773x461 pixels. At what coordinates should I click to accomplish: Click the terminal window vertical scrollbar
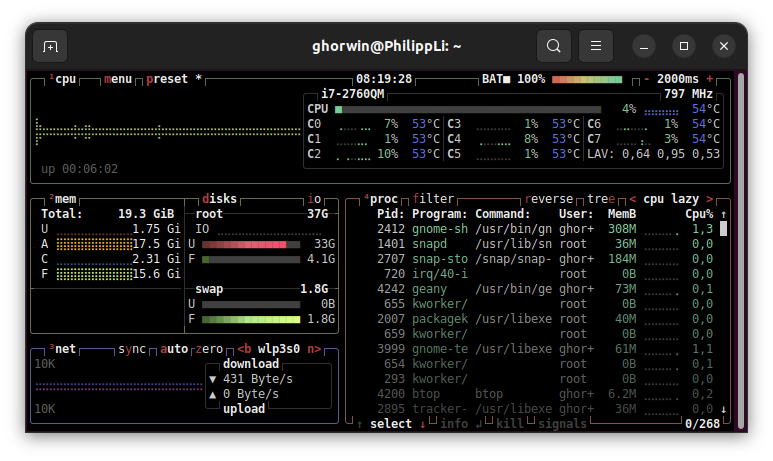coord(741,250)
